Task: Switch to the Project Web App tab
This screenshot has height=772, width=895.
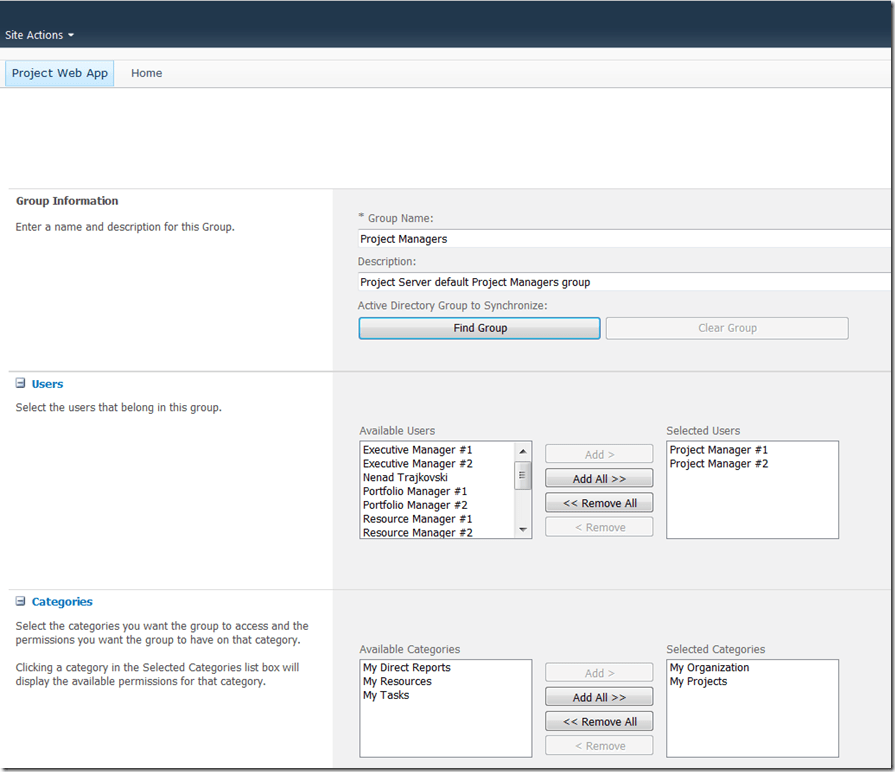Action: pos(60,73)
